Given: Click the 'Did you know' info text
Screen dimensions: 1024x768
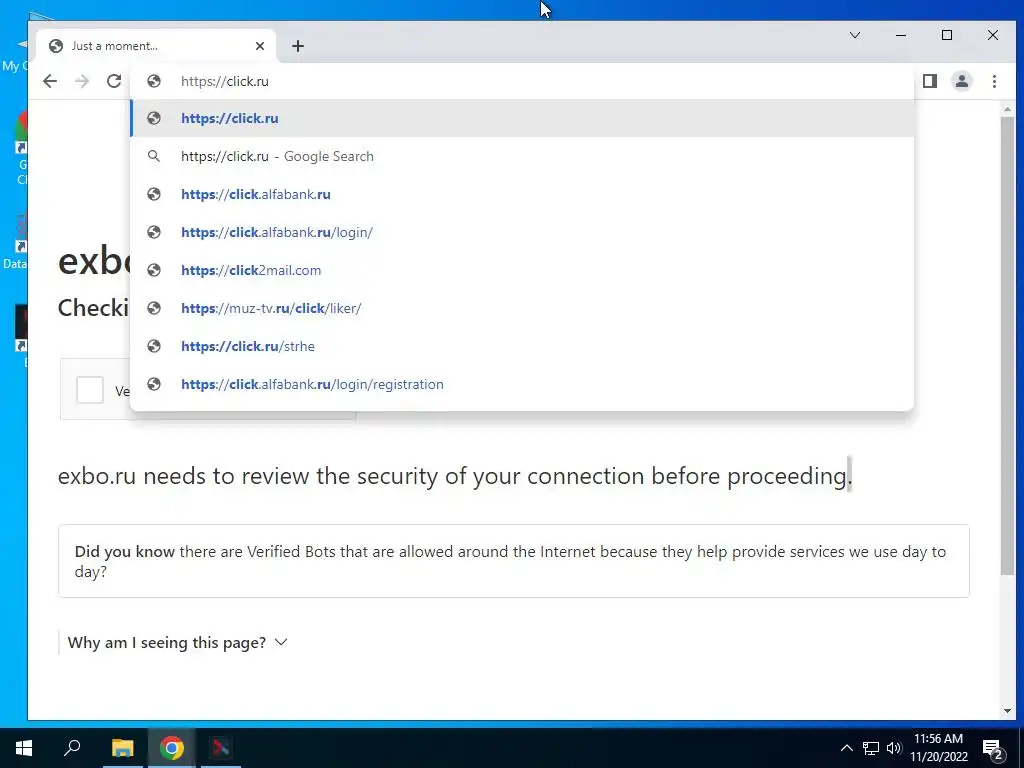Looking at the screenshot, I should (x=510, y=561).
